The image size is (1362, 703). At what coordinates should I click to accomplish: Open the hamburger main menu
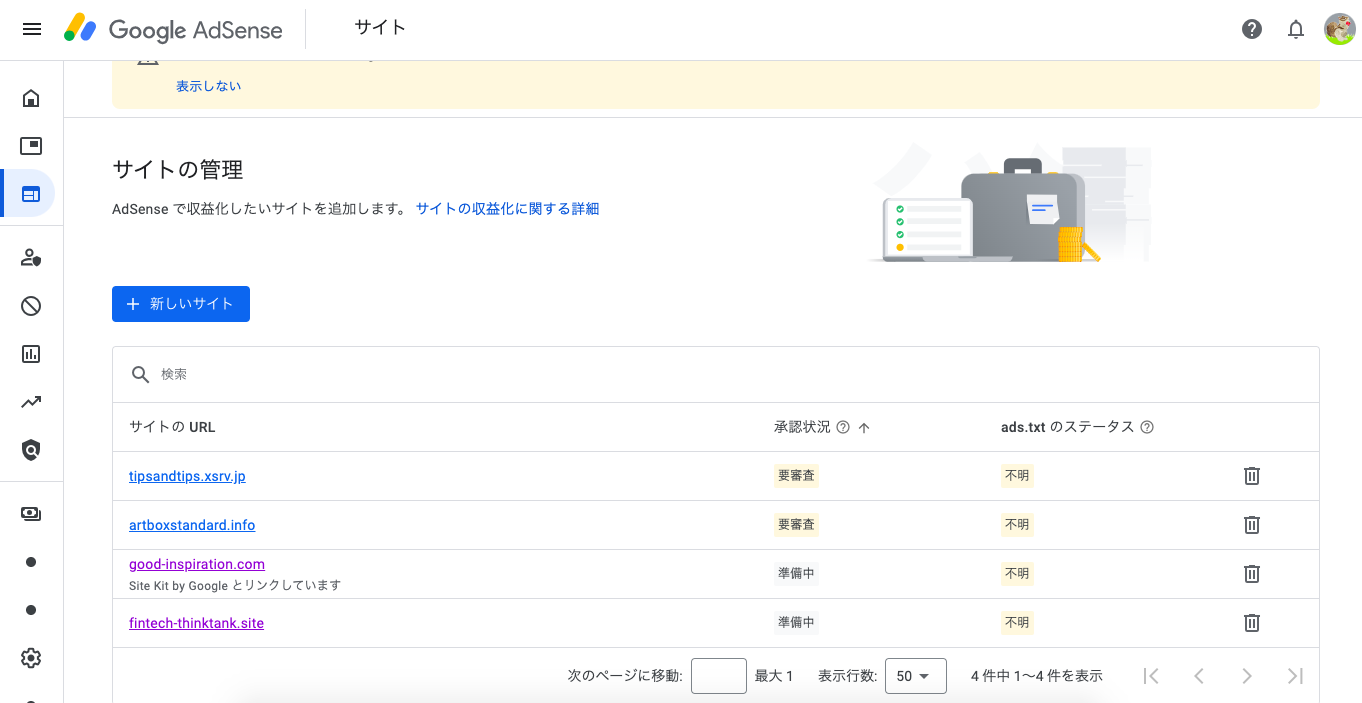[32, 29]
